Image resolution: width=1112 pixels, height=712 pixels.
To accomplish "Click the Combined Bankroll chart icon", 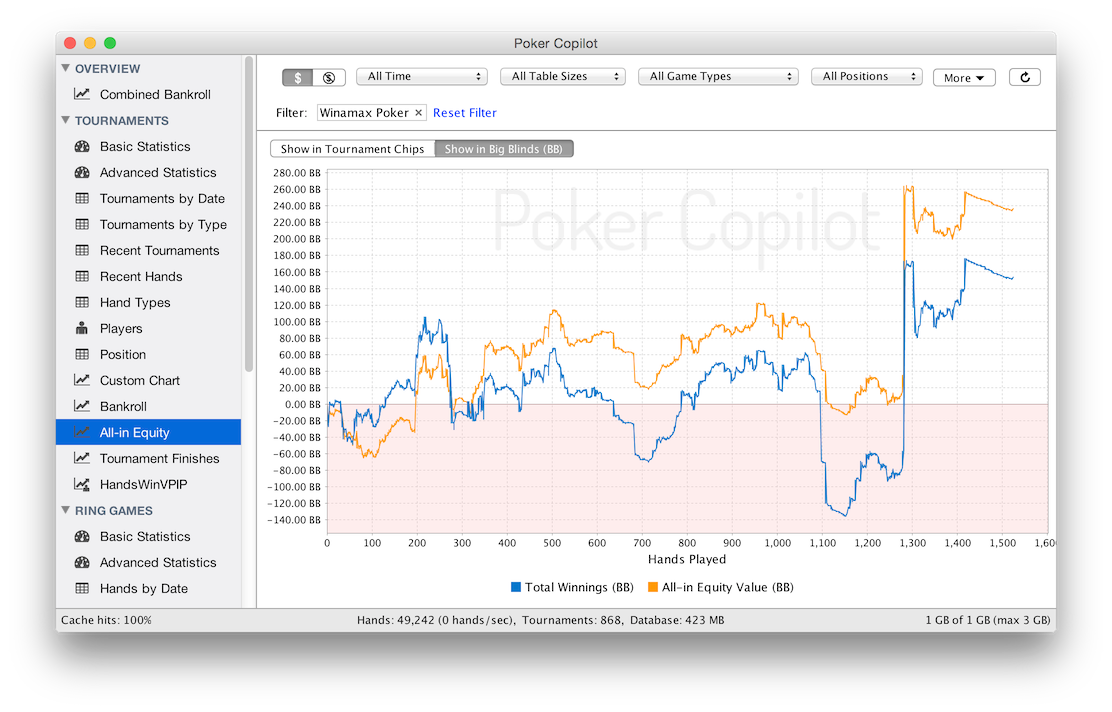I will (x=82, y=94).
